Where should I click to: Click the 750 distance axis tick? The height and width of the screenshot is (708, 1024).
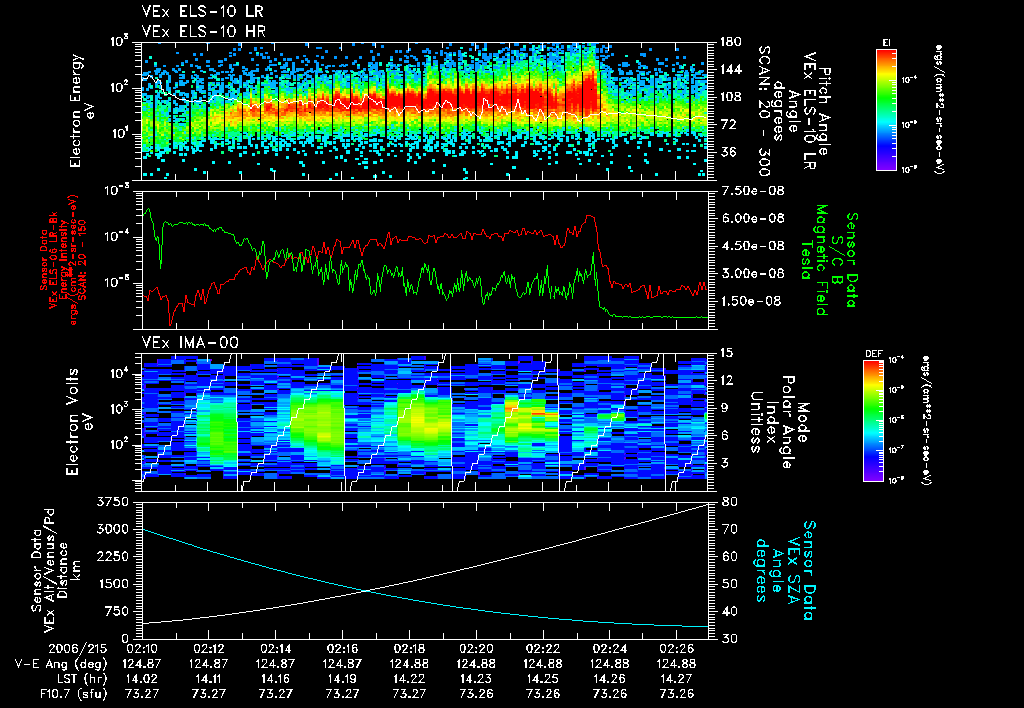pyautogui.click(x=116, y=611)
